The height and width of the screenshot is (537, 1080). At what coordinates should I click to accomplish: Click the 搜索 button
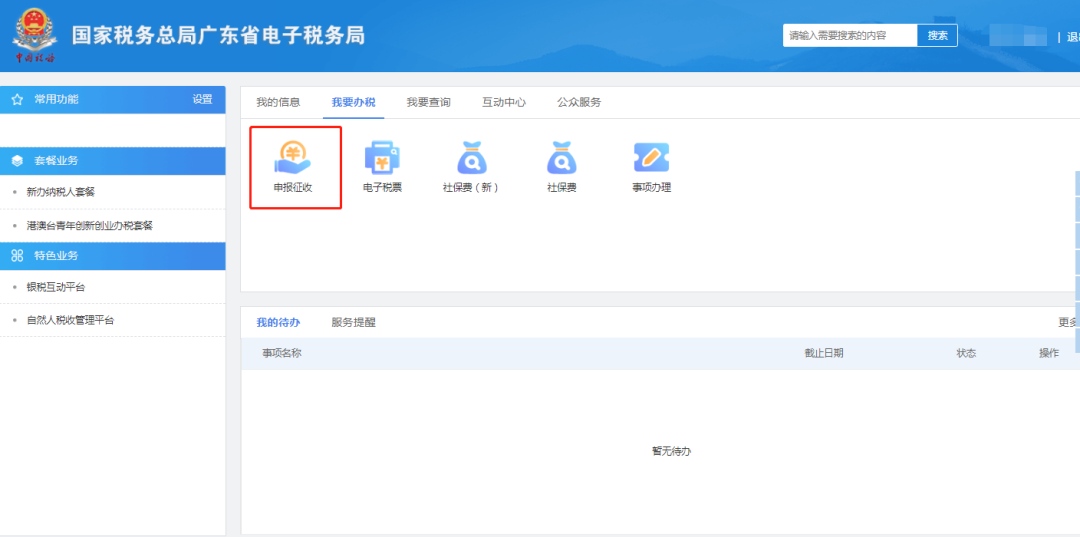[x=937, y=36]
